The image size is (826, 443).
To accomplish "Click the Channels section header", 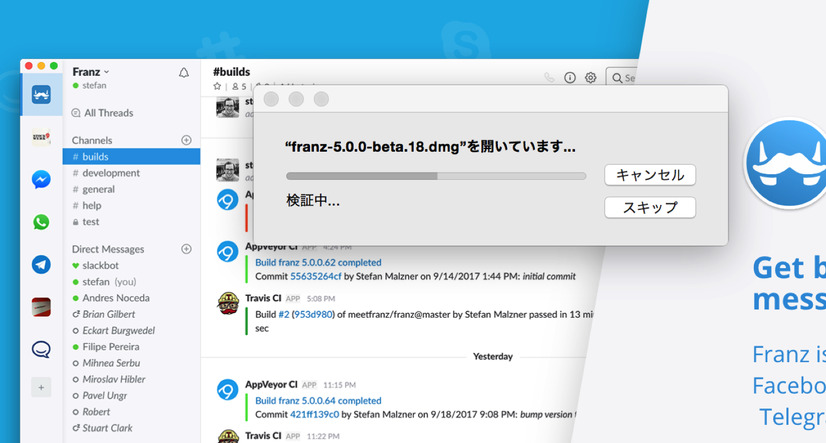I will click(x=92, y=140).
